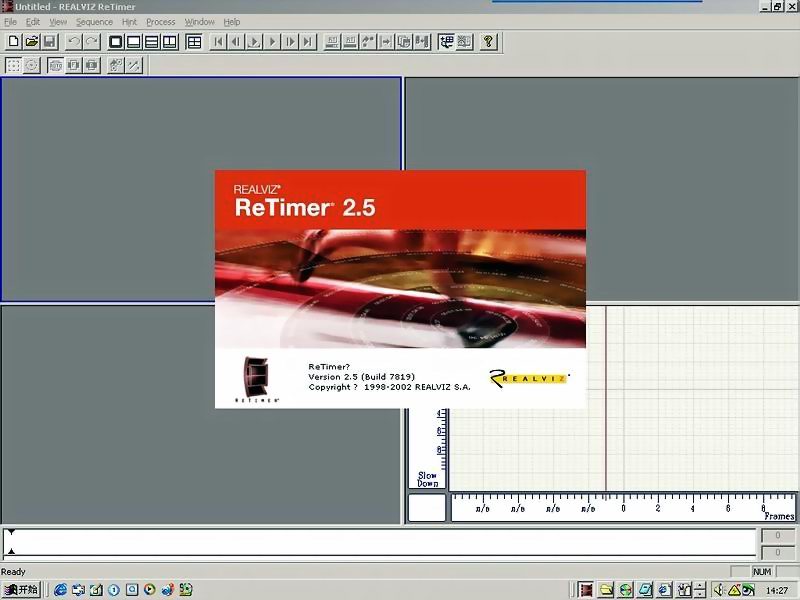Click the upper frame number field

pyautogui.click(x=778, y=535)
